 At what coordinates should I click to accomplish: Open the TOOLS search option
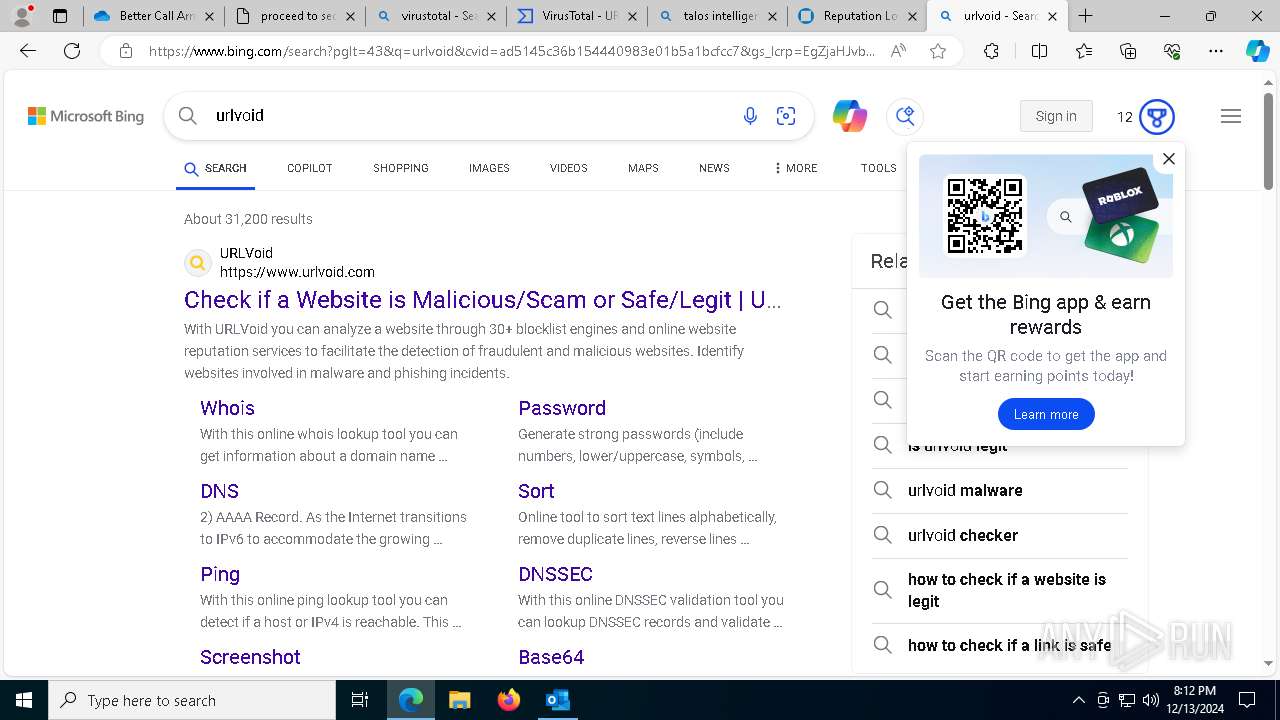coord(878,168)
